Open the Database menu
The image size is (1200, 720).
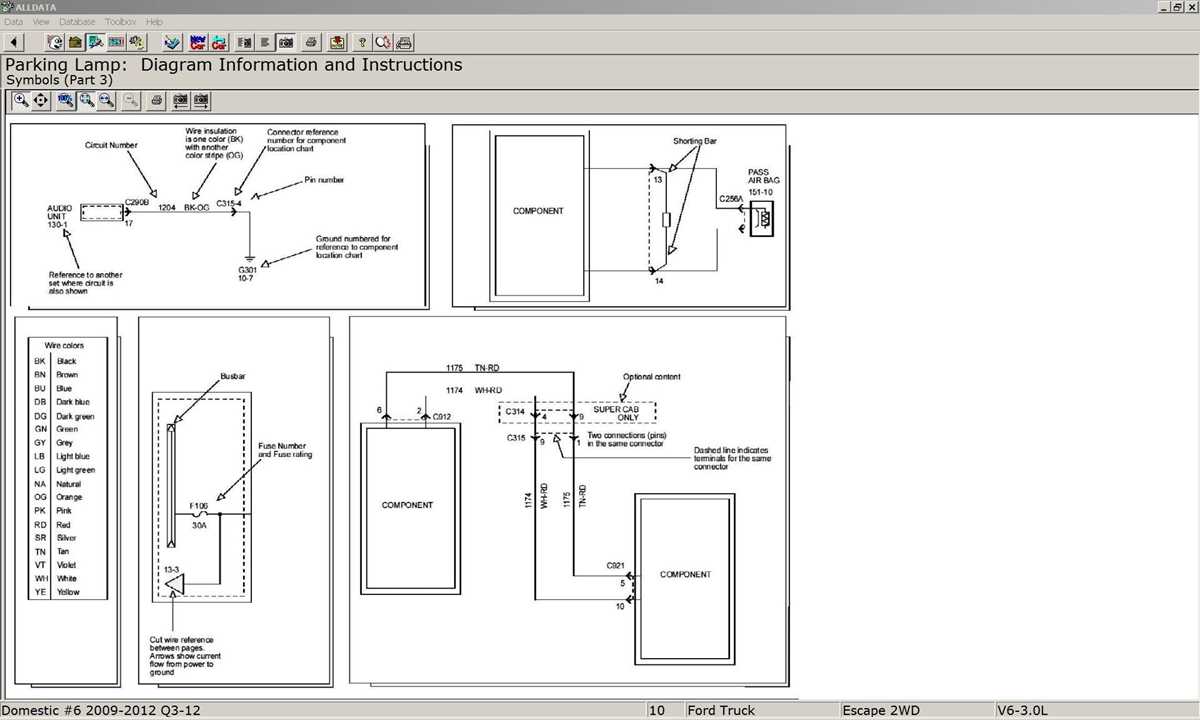tap(77, 21)
